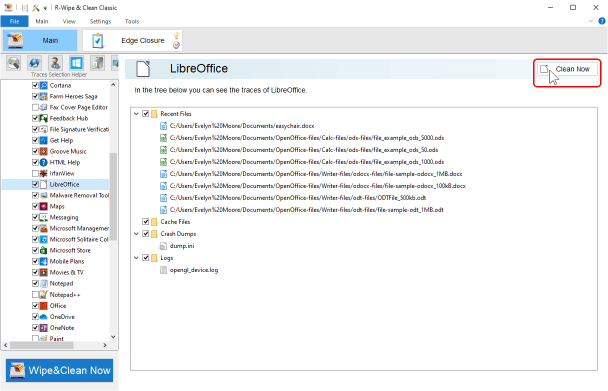Collapse the ribbon with top-right chevron
Image resolution: width=608 pixels, height=391 pixels.
(x=591, y=21)
